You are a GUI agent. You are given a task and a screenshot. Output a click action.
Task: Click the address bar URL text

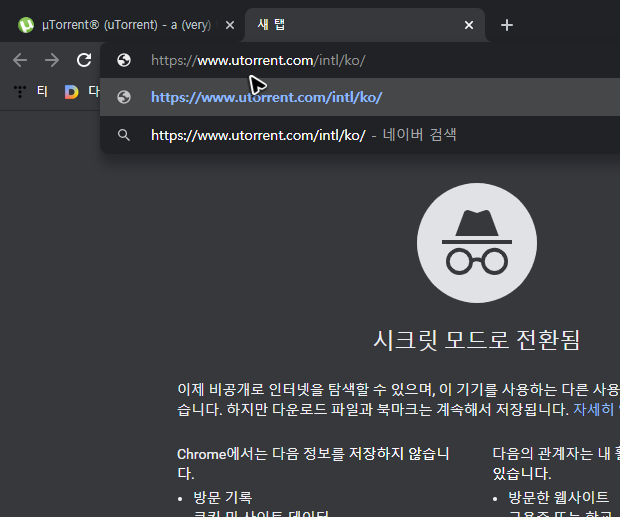click(258, 60)
